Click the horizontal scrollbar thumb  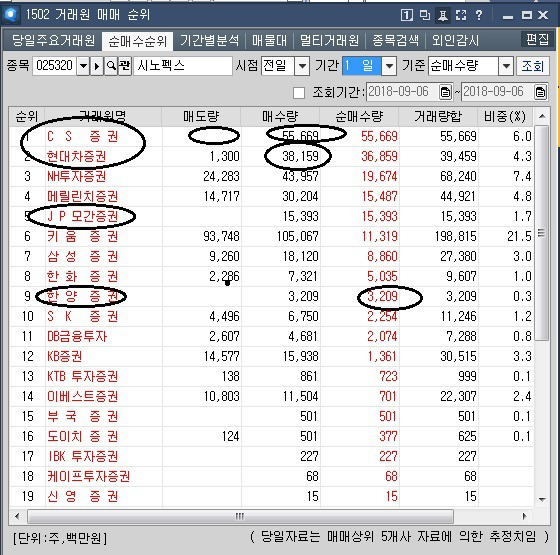coord(240,516)
